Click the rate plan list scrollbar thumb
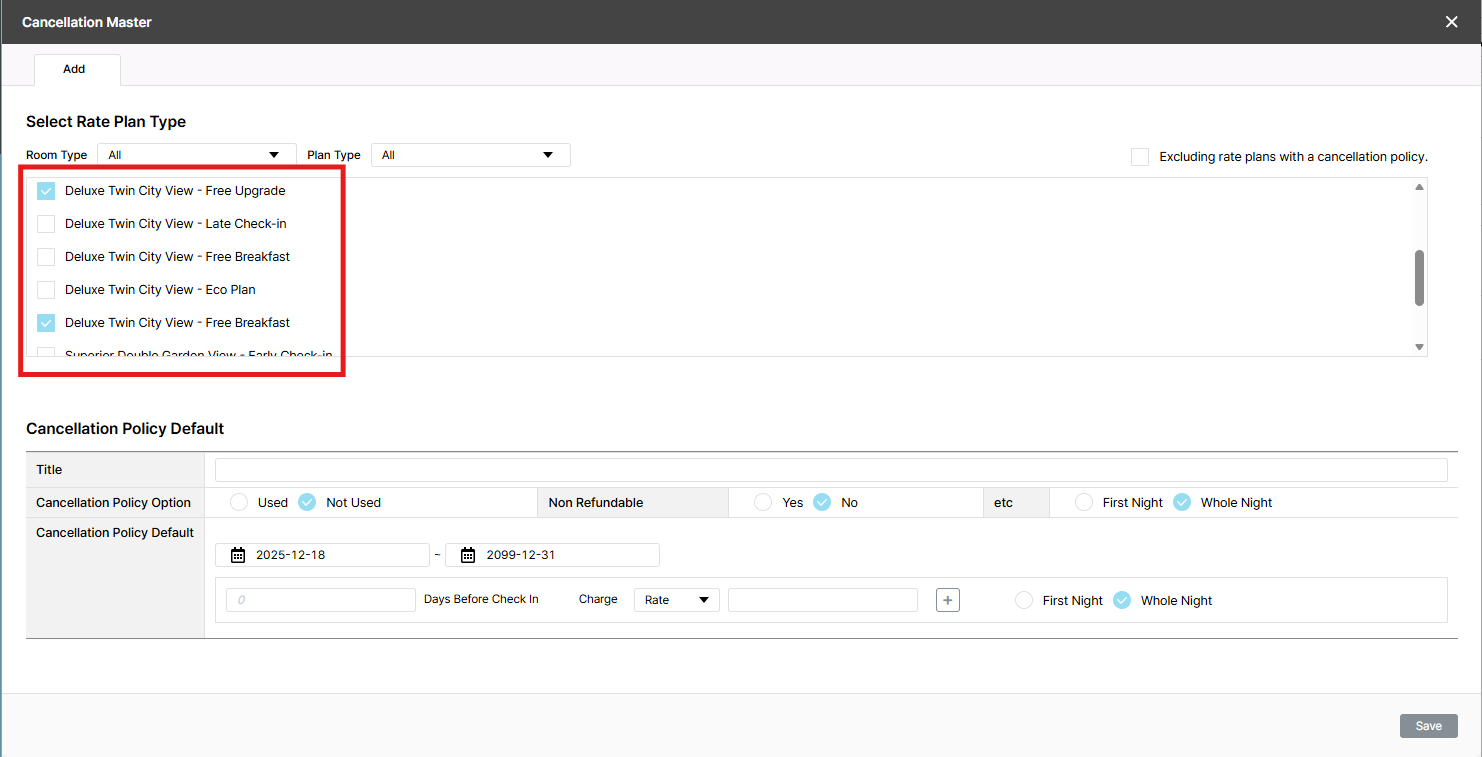 pyautogui.click(x=1419, y=277)
